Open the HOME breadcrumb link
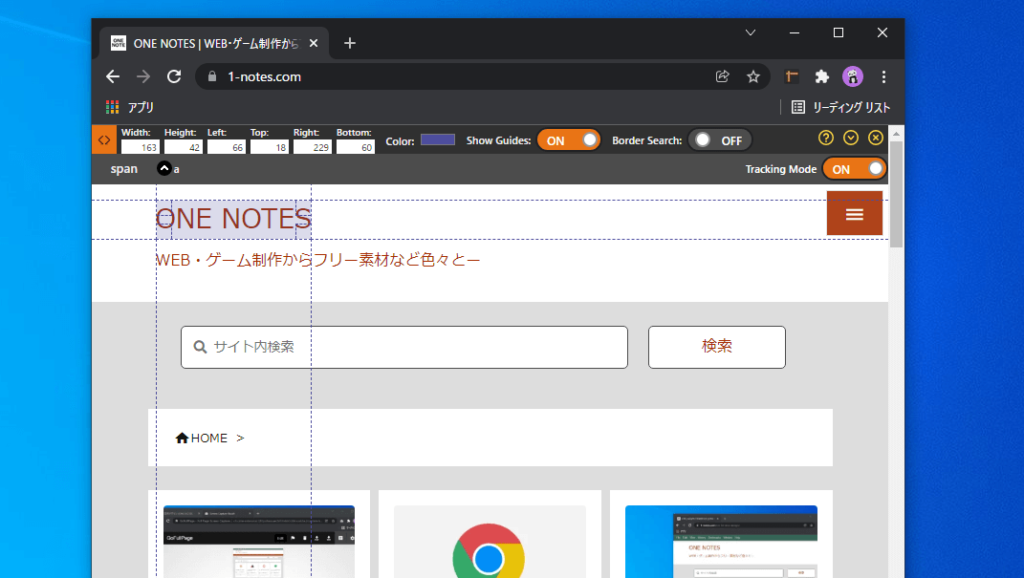 pos(204,437)
